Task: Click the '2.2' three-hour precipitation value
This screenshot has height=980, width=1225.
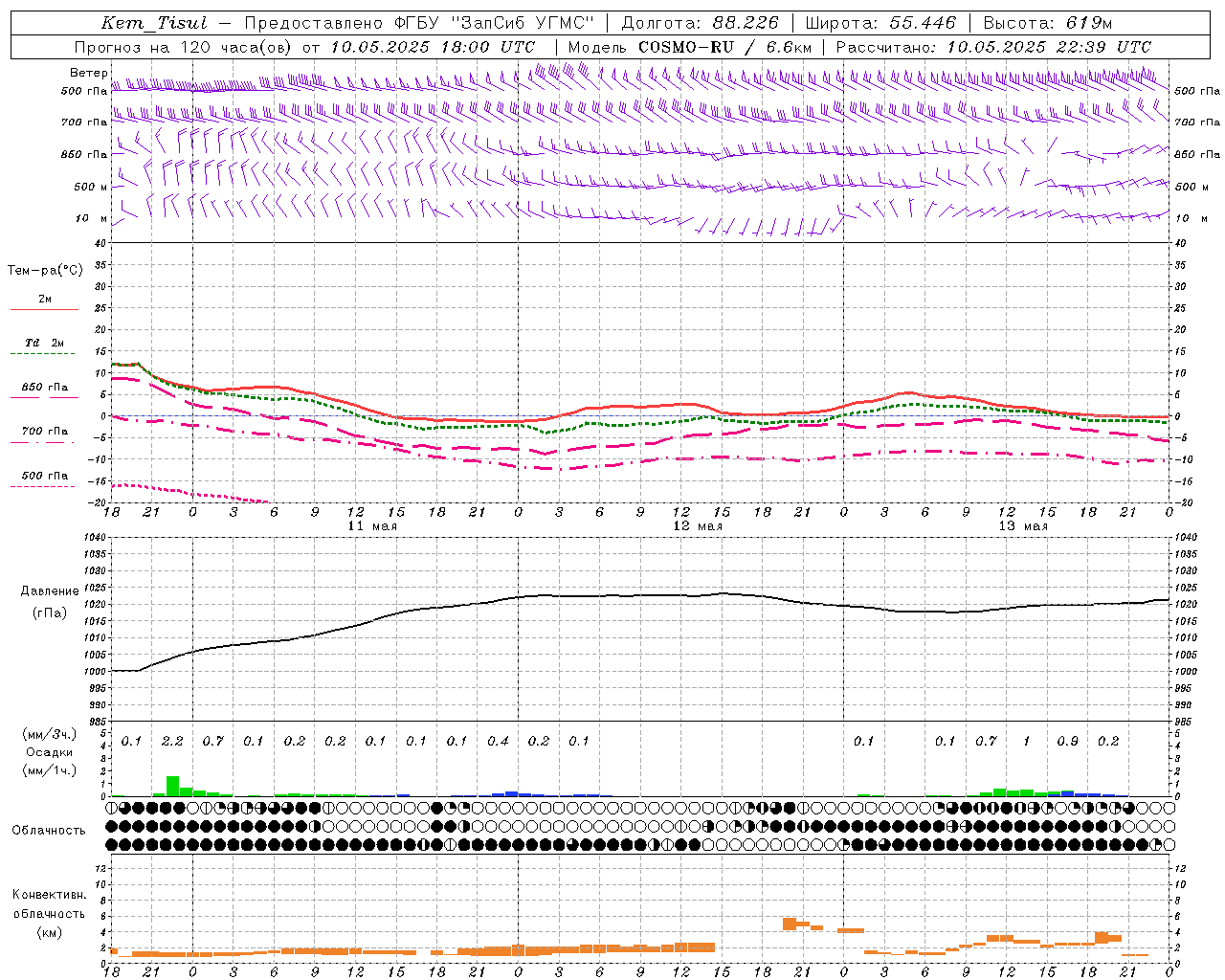Action: point(172,742)
